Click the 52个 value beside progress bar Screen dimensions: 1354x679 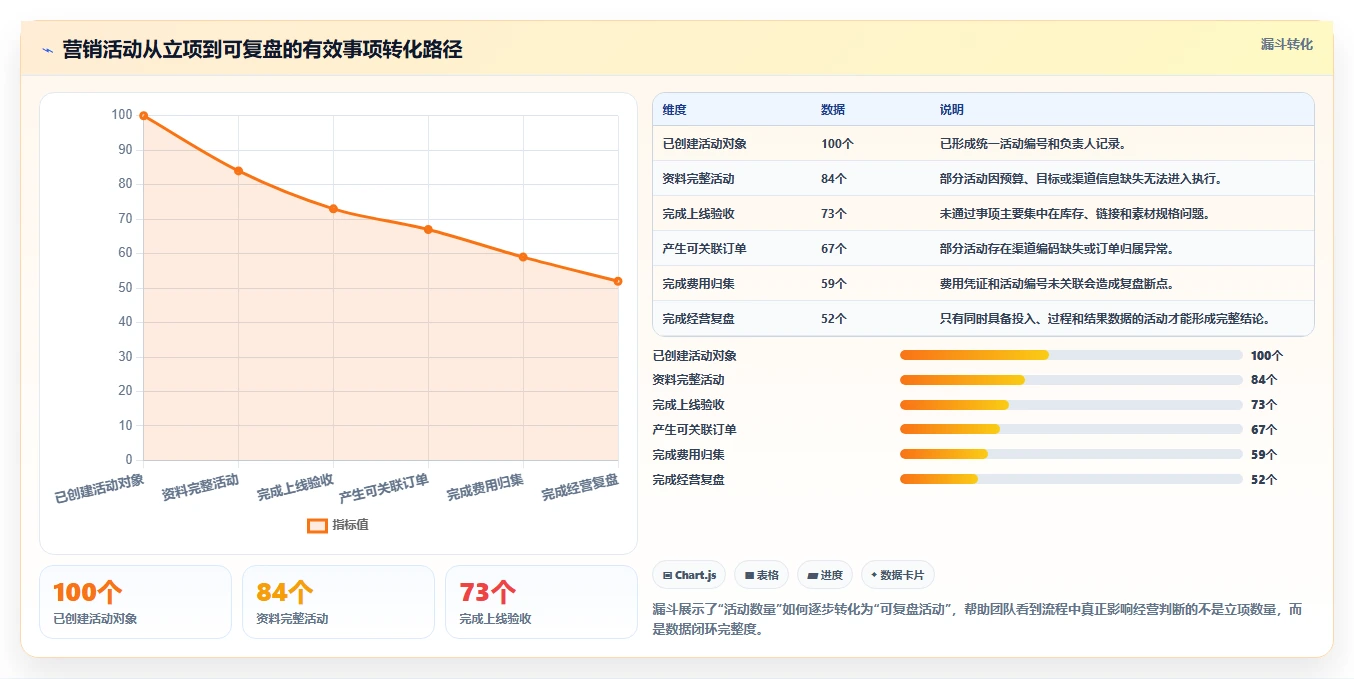pyautogui.click(x=1264, y=479)
